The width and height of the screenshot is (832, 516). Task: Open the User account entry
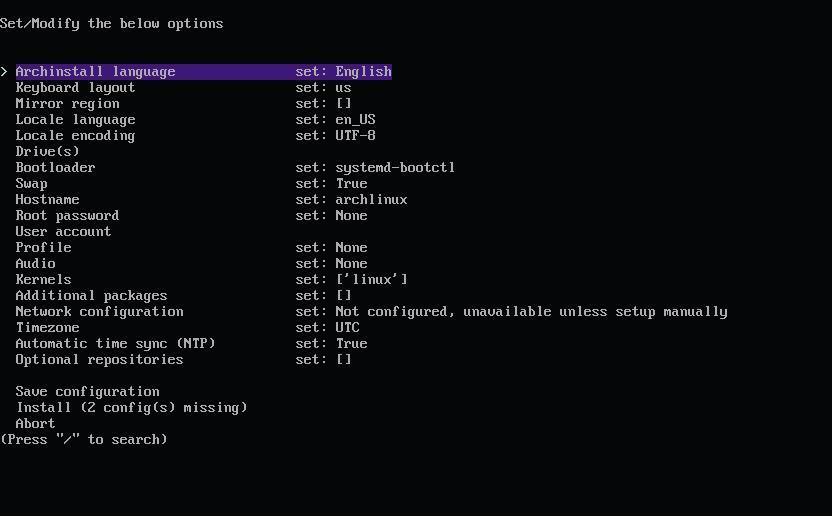point(63,231)
